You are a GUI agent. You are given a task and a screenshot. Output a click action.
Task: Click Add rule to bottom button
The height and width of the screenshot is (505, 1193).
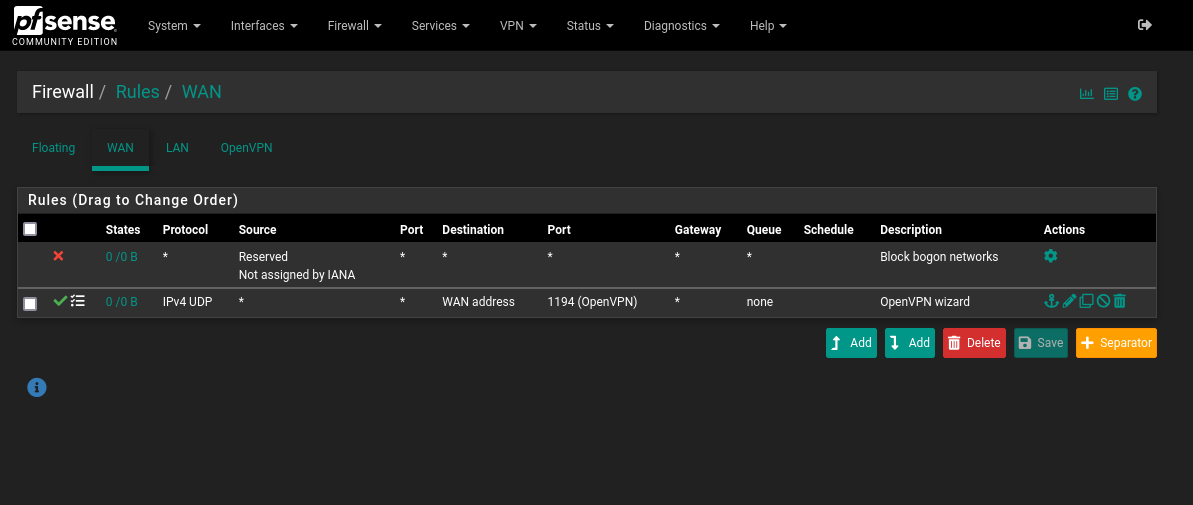point(910,343)
